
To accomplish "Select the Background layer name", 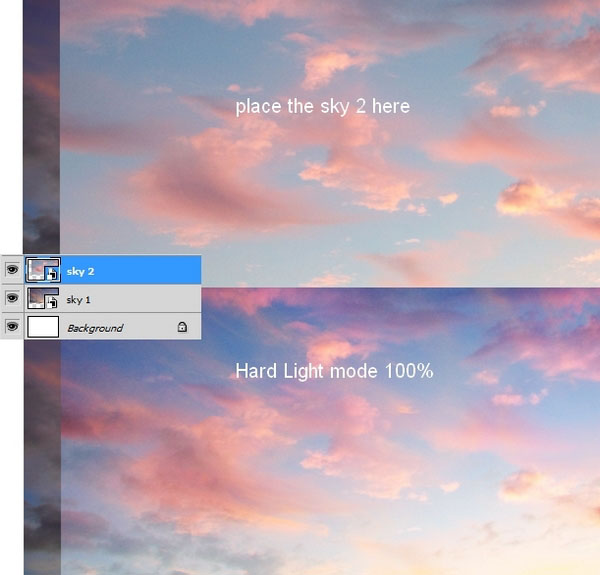I will pos(95,328).
